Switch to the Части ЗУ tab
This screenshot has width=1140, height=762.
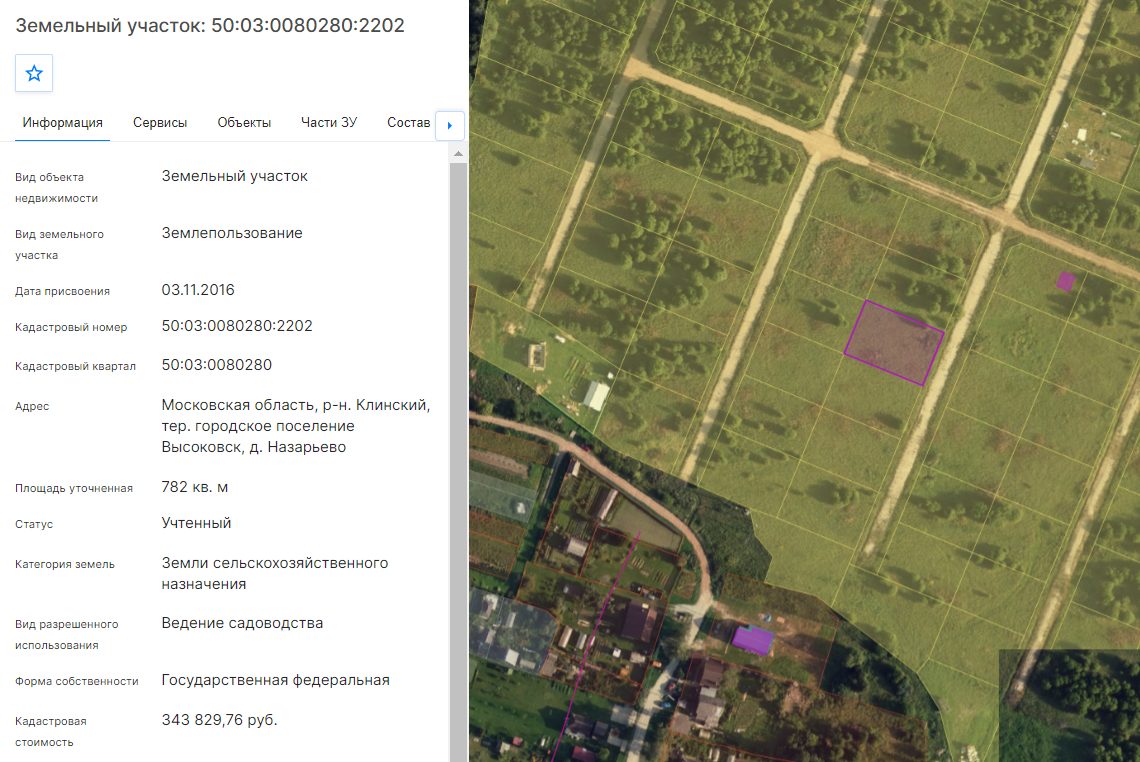coord(329,123)
